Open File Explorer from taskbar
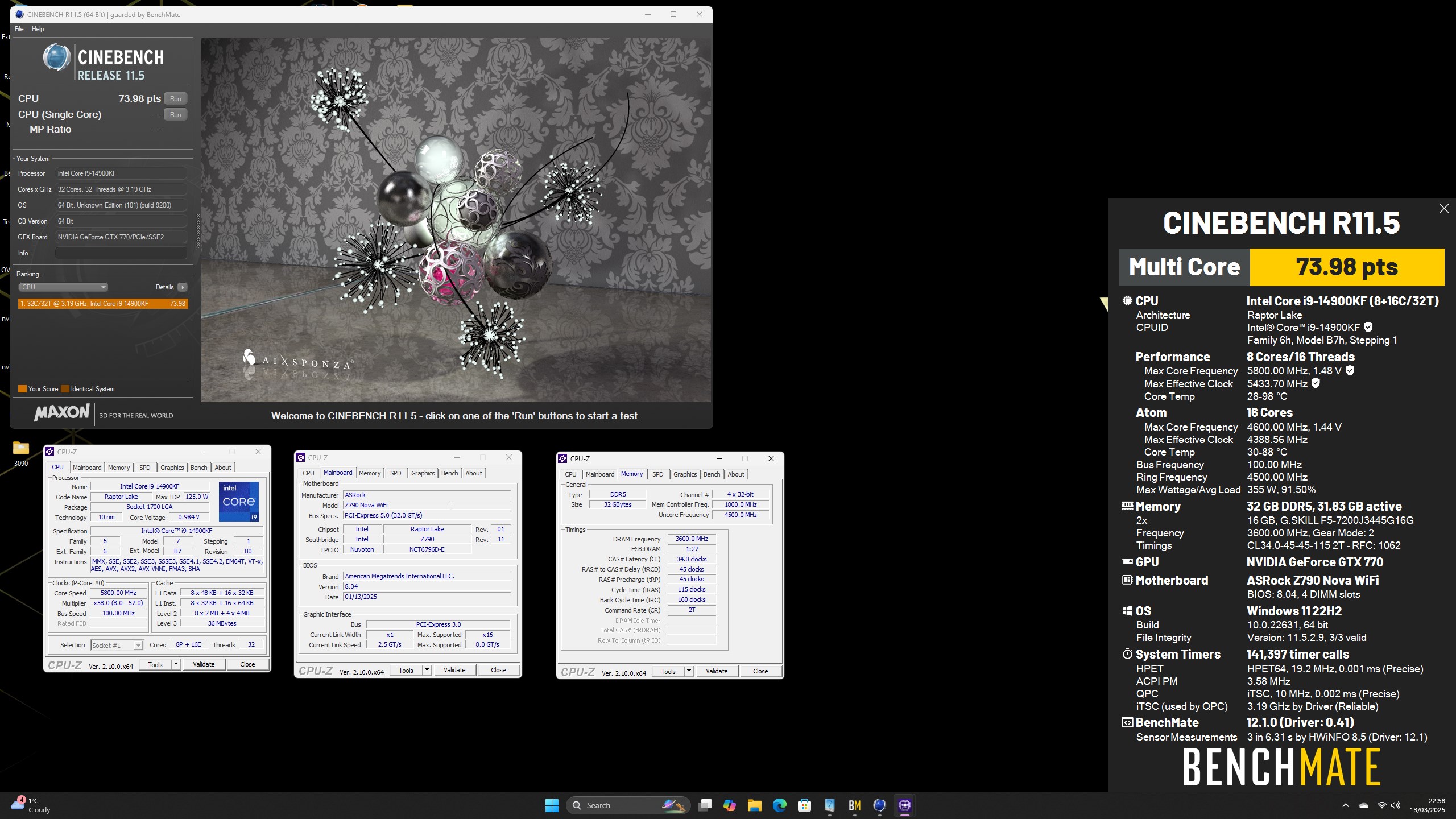This screenshot has height=819, width=1456. pyautogui.click(x=755, y=805)
